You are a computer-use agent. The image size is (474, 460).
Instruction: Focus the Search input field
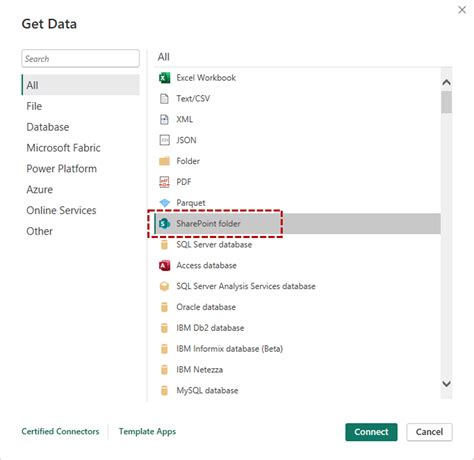80,59
